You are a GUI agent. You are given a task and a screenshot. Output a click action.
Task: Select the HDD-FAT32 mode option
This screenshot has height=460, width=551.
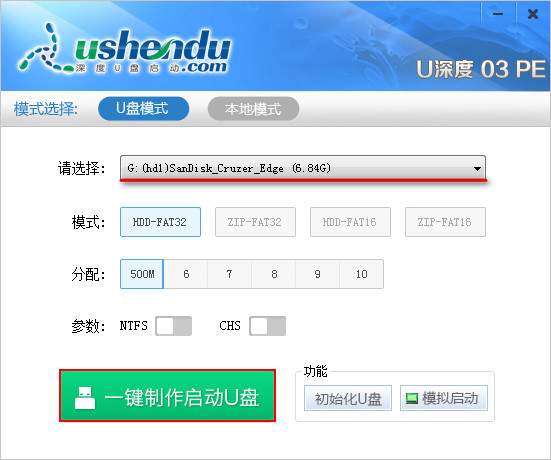pos(160,222)
